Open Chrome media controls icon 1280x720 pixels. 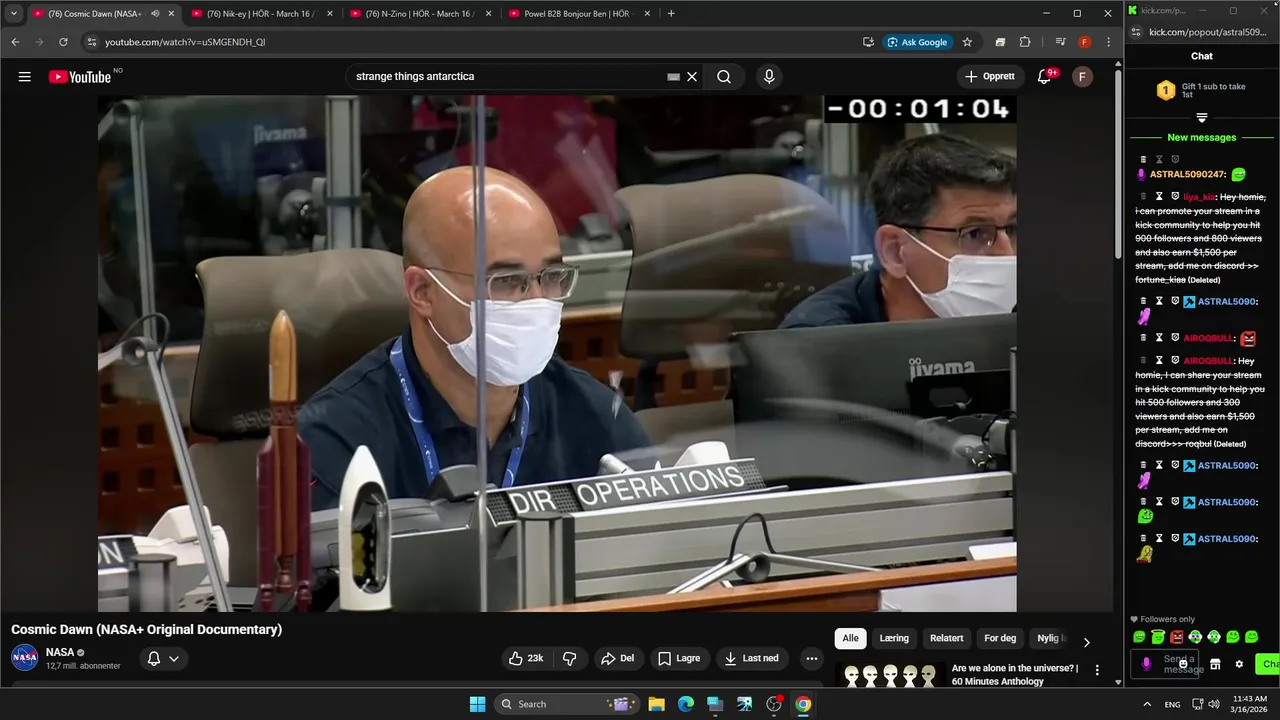click(x=1060, y=42)
